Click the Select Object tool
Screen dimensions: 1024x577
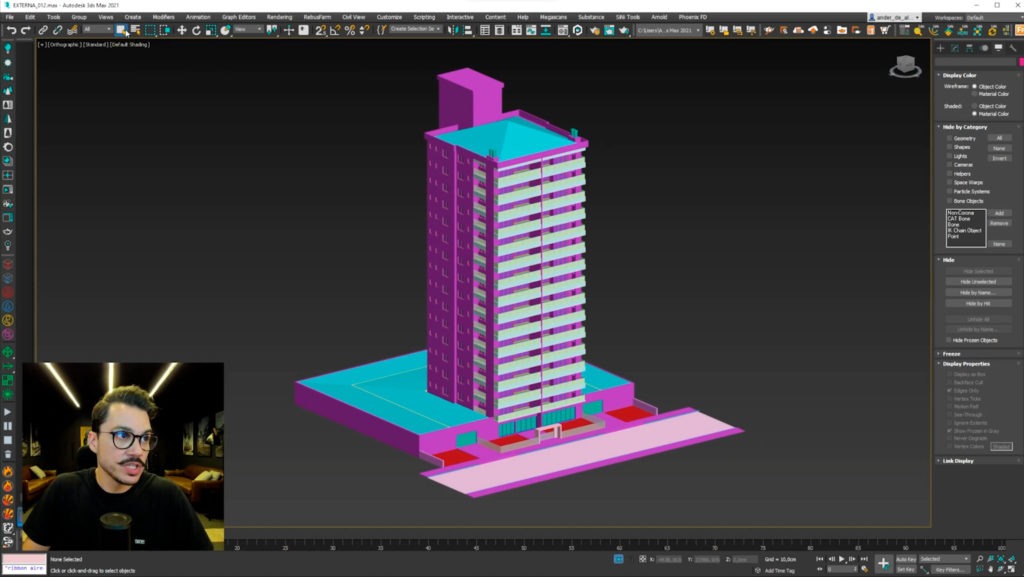pos(121,30)
